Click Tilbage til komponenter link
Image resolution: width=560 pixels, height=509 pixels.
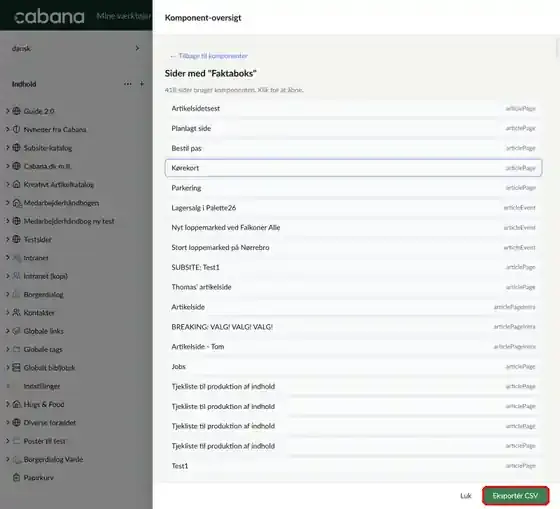(209, 56)
